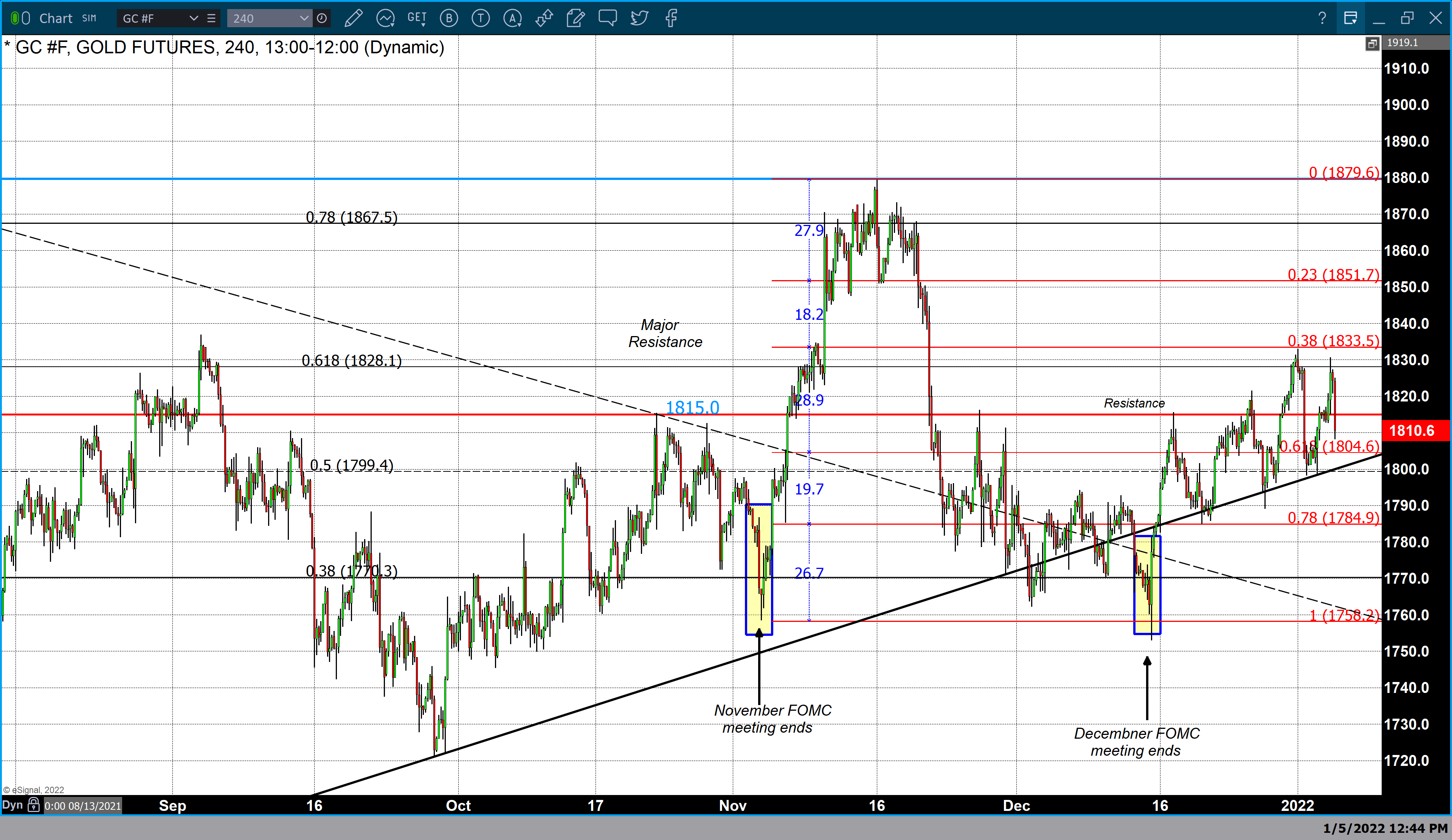
Task: Open the chart studies icon menu
Action: click(385, 19)
